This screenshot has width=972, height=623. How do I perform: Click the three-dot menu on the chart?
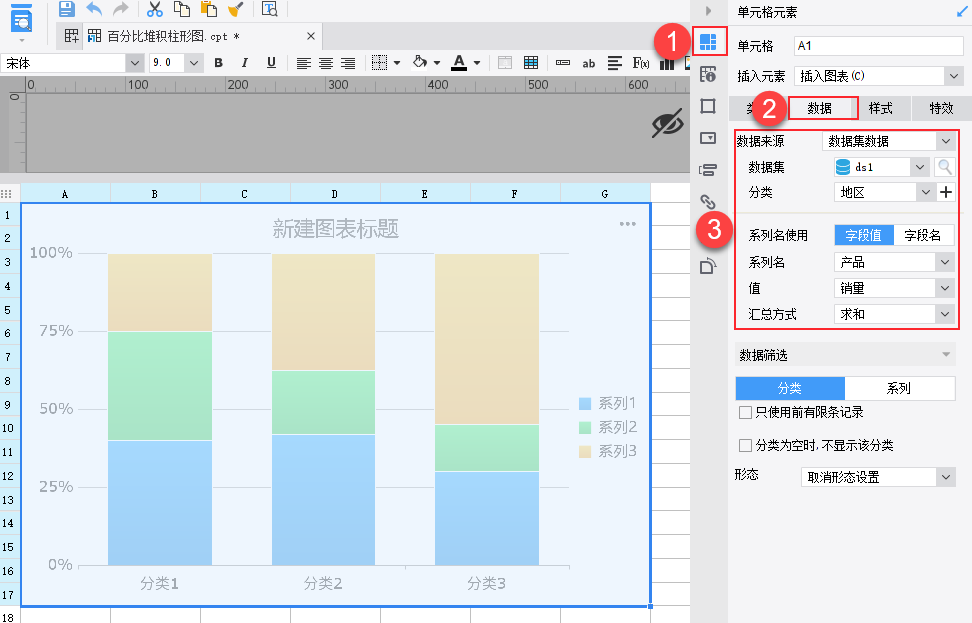point(627,224)
